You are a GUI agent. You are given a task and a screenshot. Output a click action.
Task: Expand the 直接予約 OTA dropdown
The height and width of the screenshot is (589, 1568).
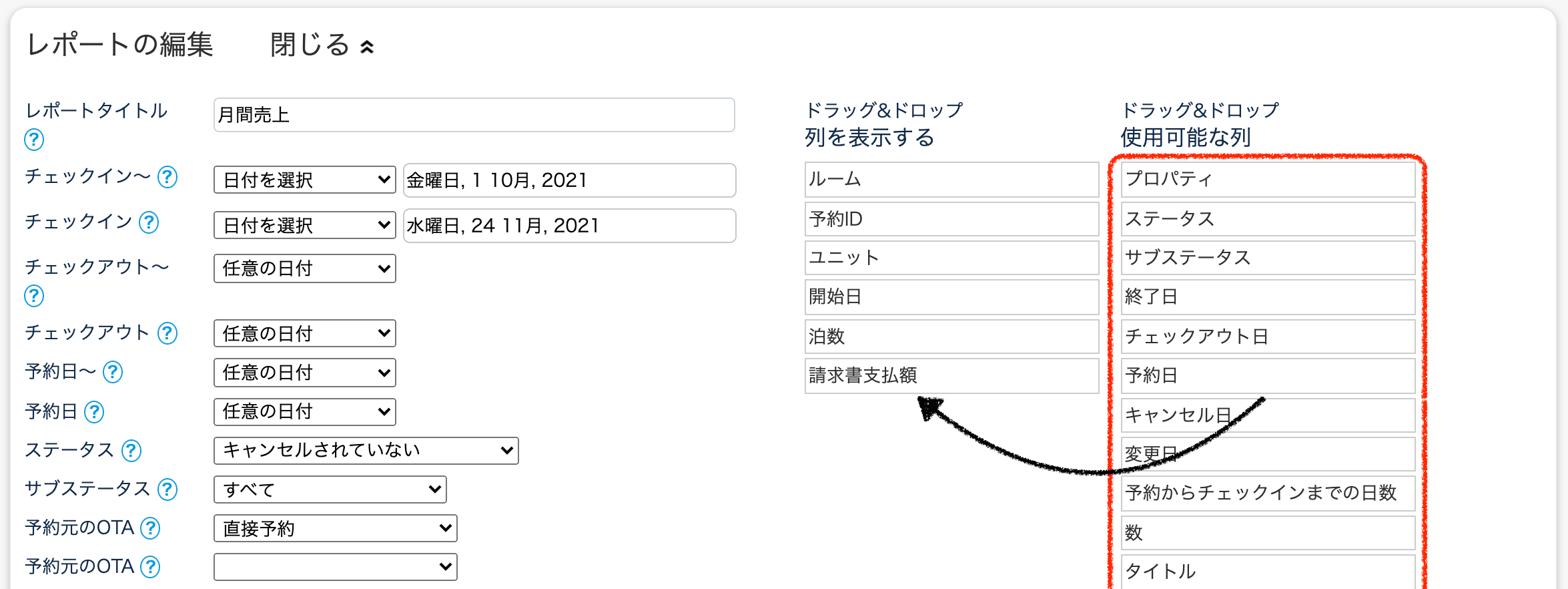[x=335, y=528]
